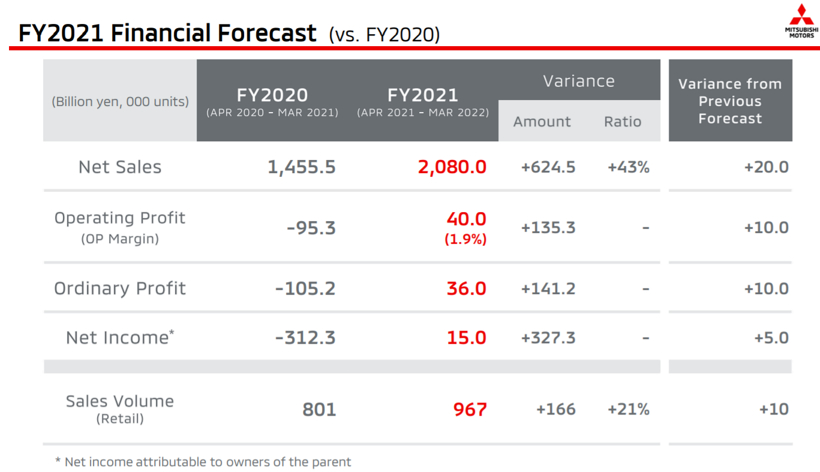The image size is (820, 472).
Task: Click the Ratio sub-header
Action: click(x=623, y=121)
